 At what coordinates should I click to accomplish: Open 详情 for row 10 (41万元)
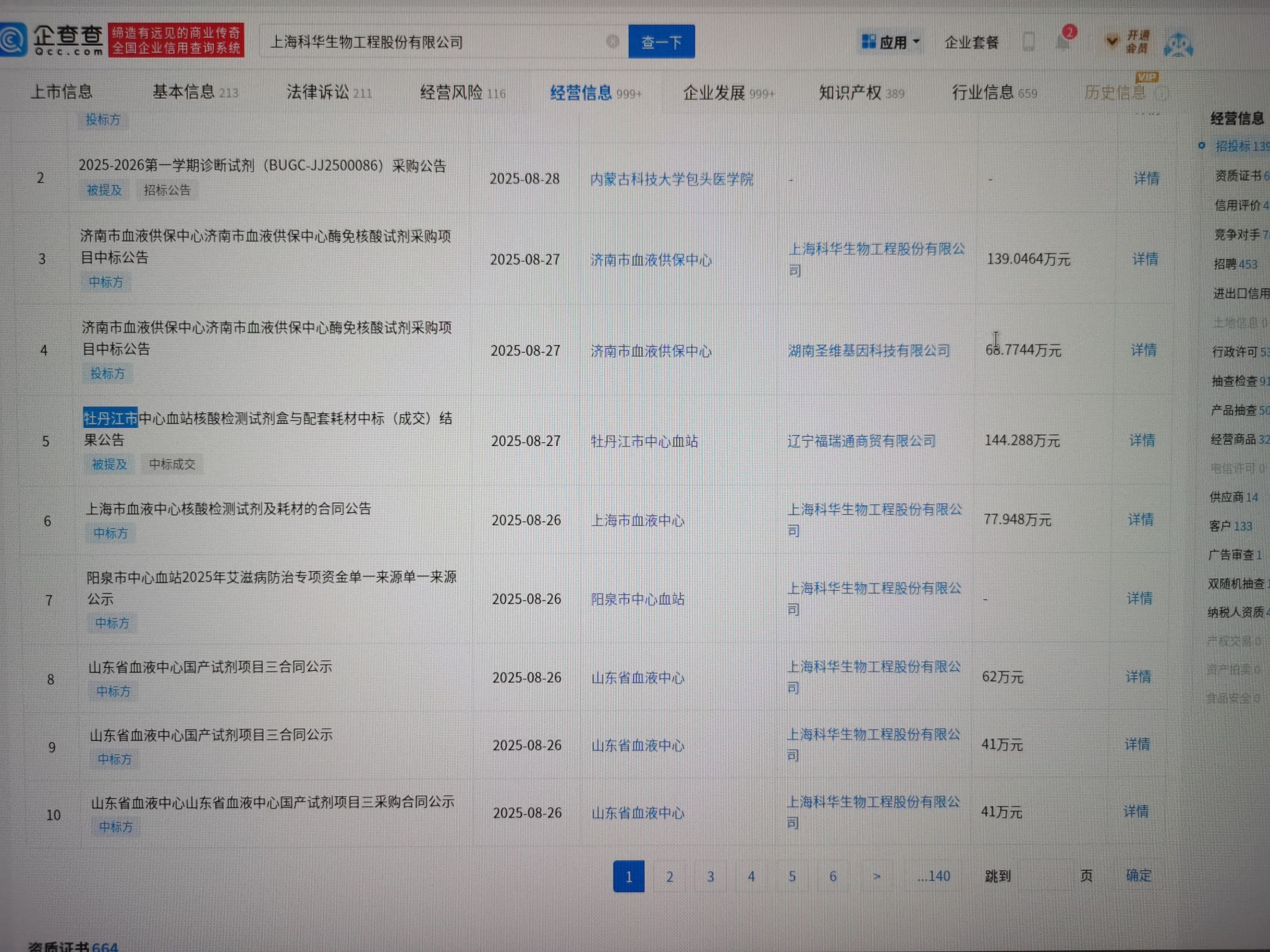pos(1136,811)
